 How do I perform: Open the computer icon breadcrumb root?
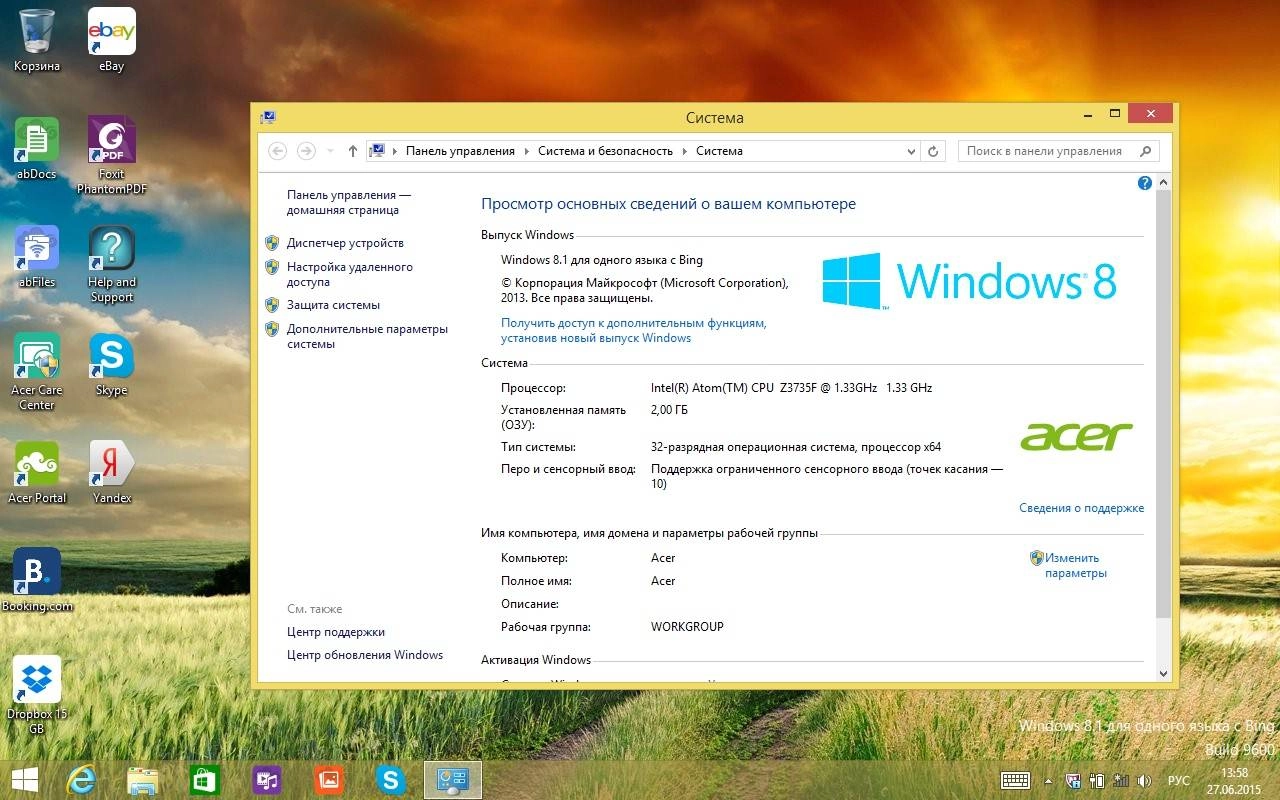pyautogui.click(x=377, y=151)
